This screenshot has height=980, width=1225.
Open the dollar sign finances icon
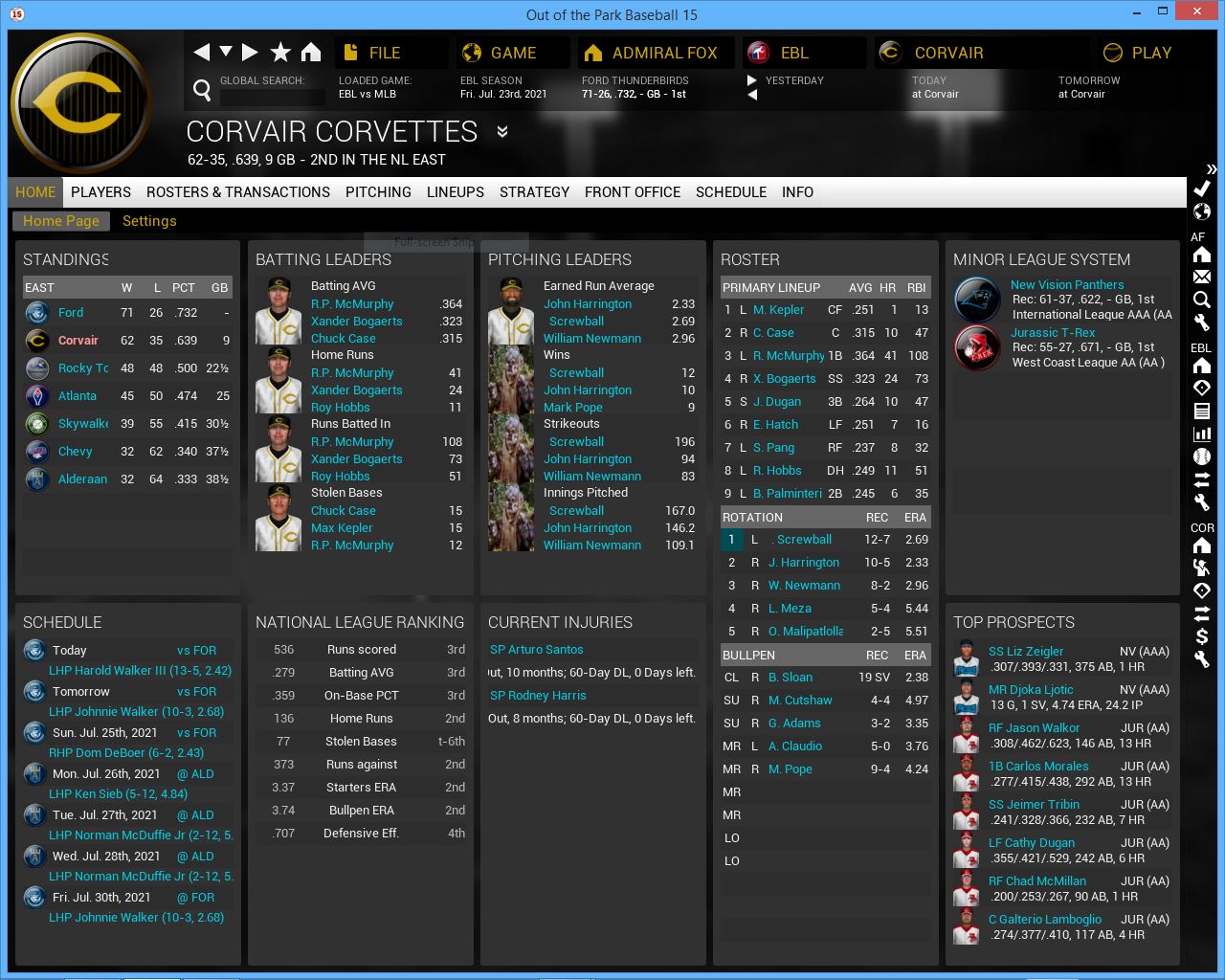(x=1202, y=636)
